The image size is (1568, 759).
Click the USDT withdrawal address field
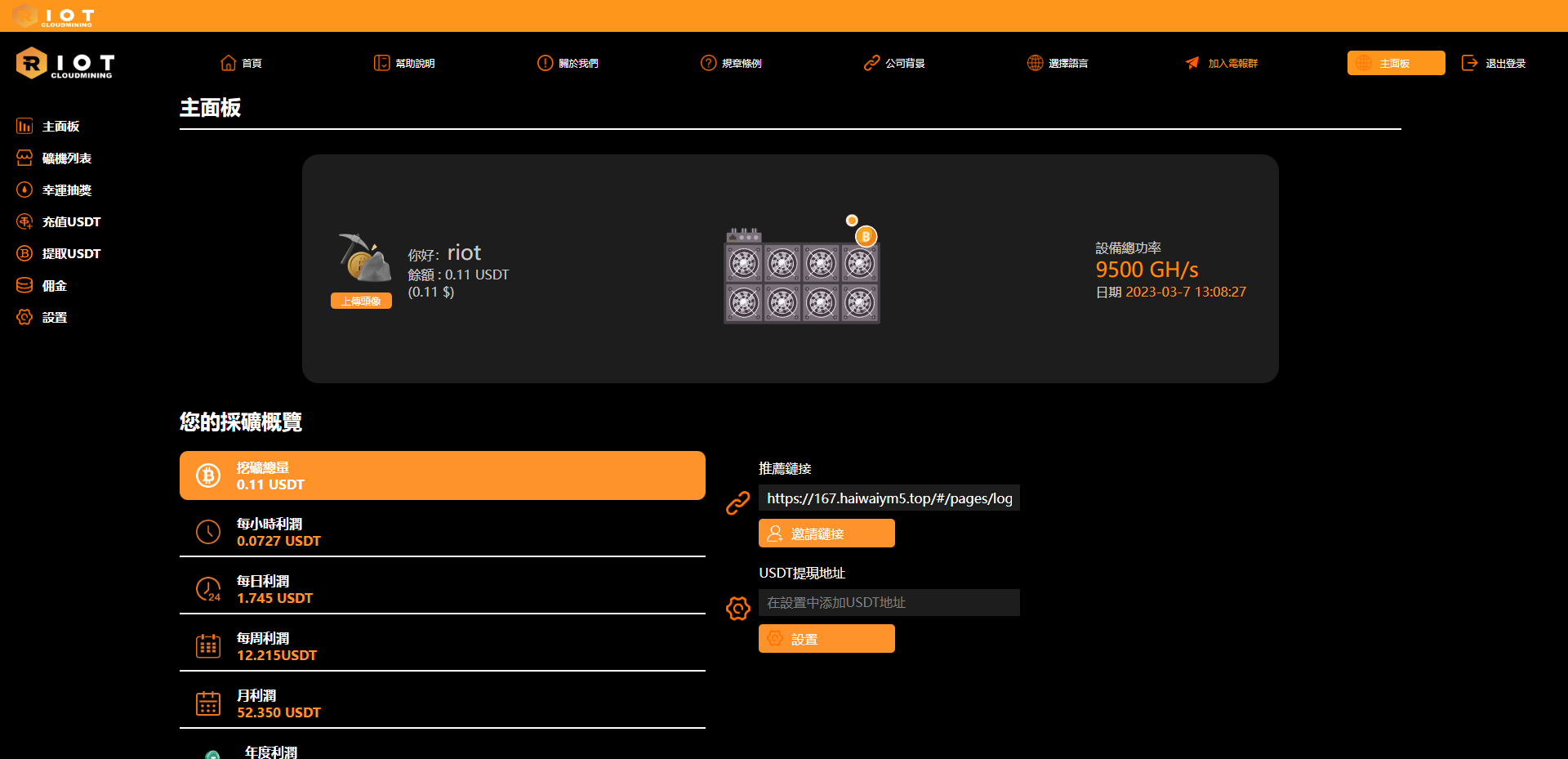pos(889,603)
